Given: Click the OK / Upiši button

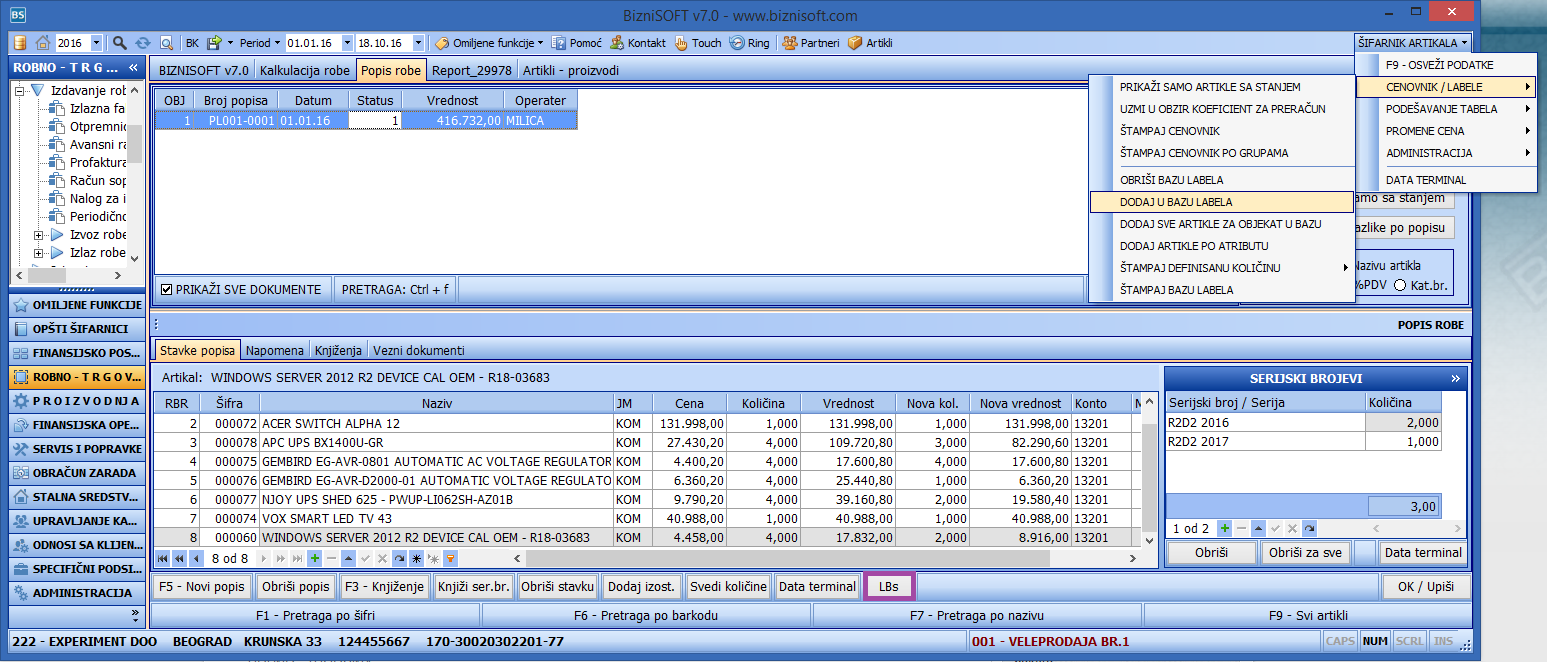Looking at the screenshot, I should (1426, 586).
